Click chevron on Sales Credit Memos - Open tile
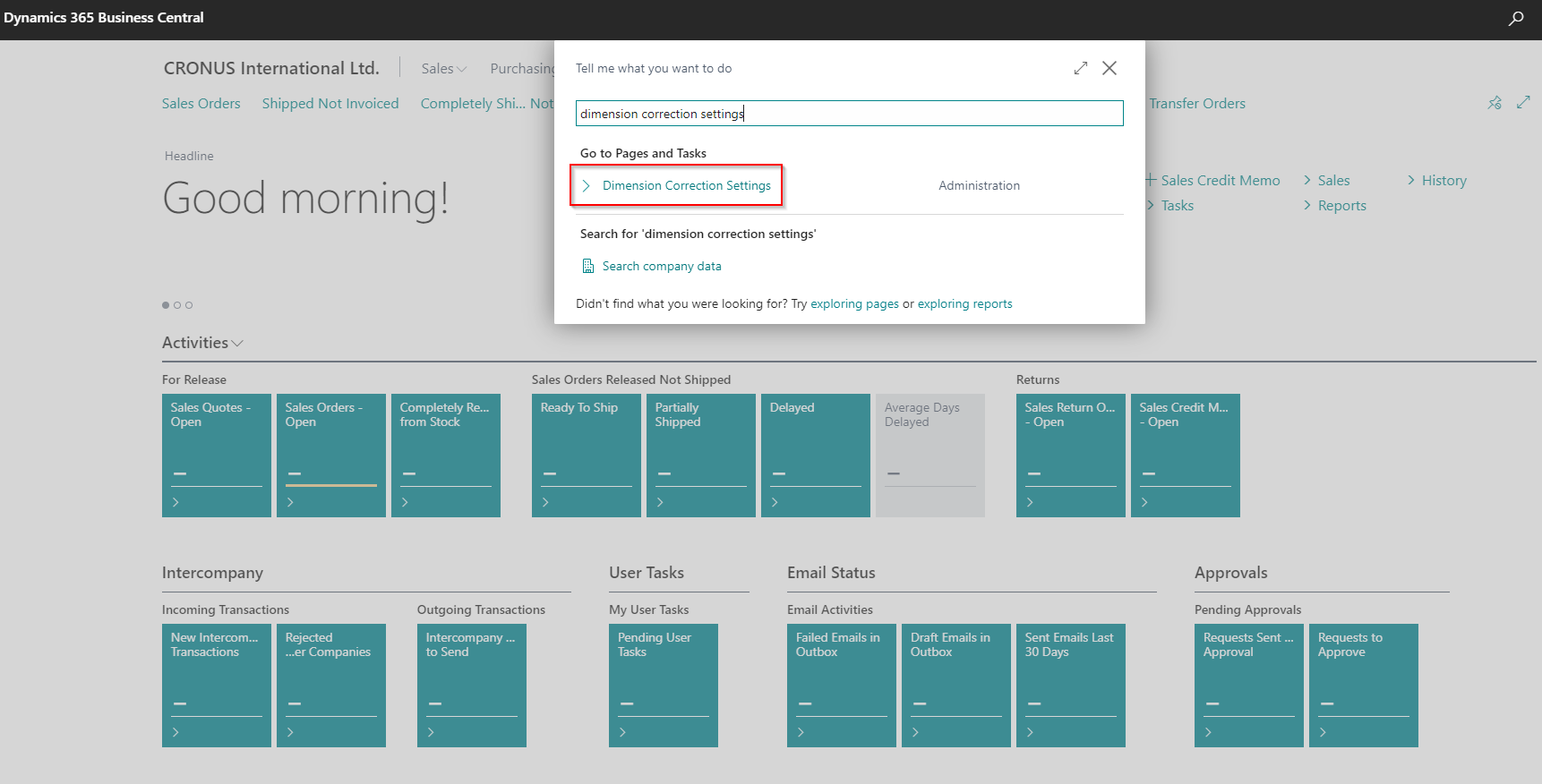Viewport: 1542px width, 784px height. click(1144, 502)
